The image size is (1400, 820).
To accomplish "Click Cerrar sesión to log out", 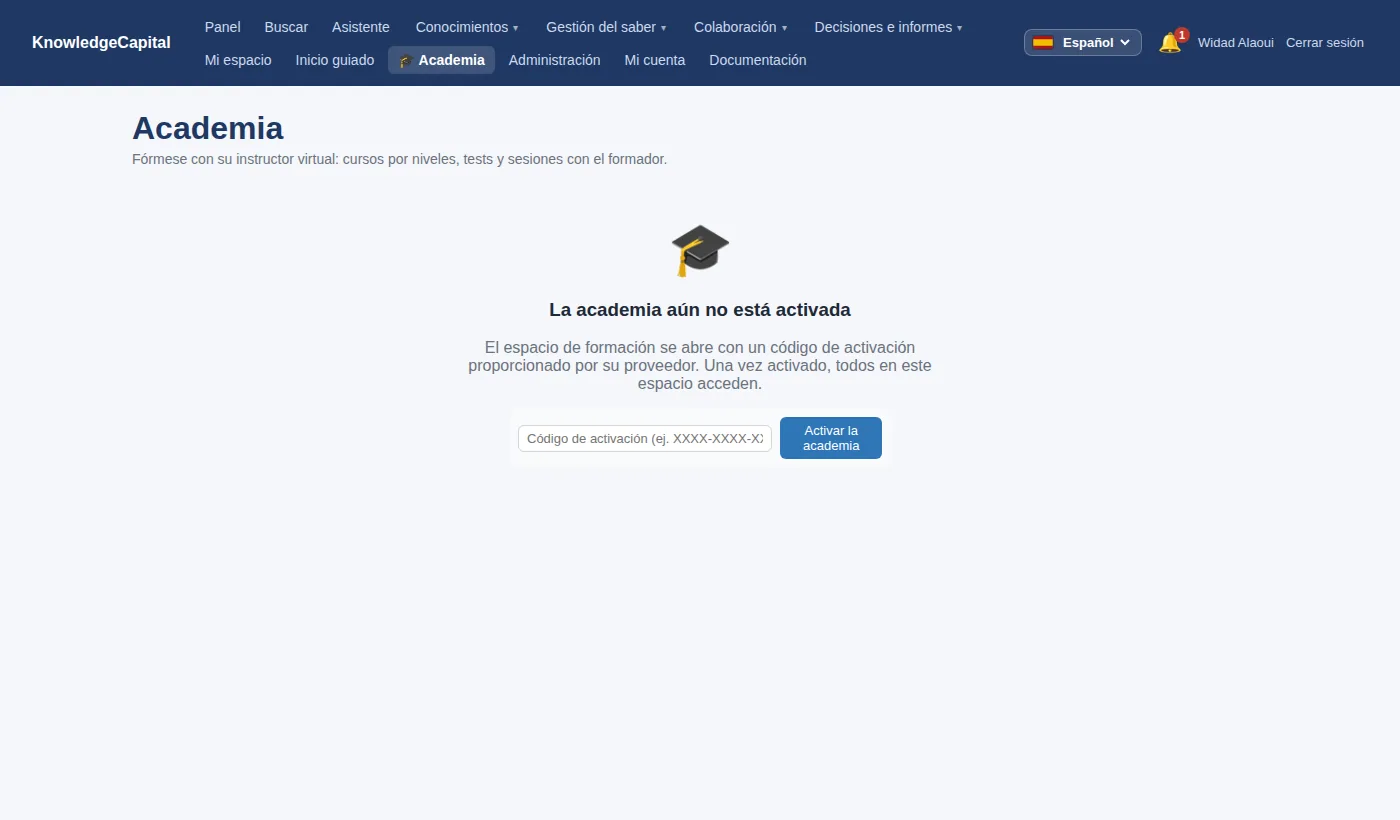I will pyautogui.click(x=1325, y=43).
